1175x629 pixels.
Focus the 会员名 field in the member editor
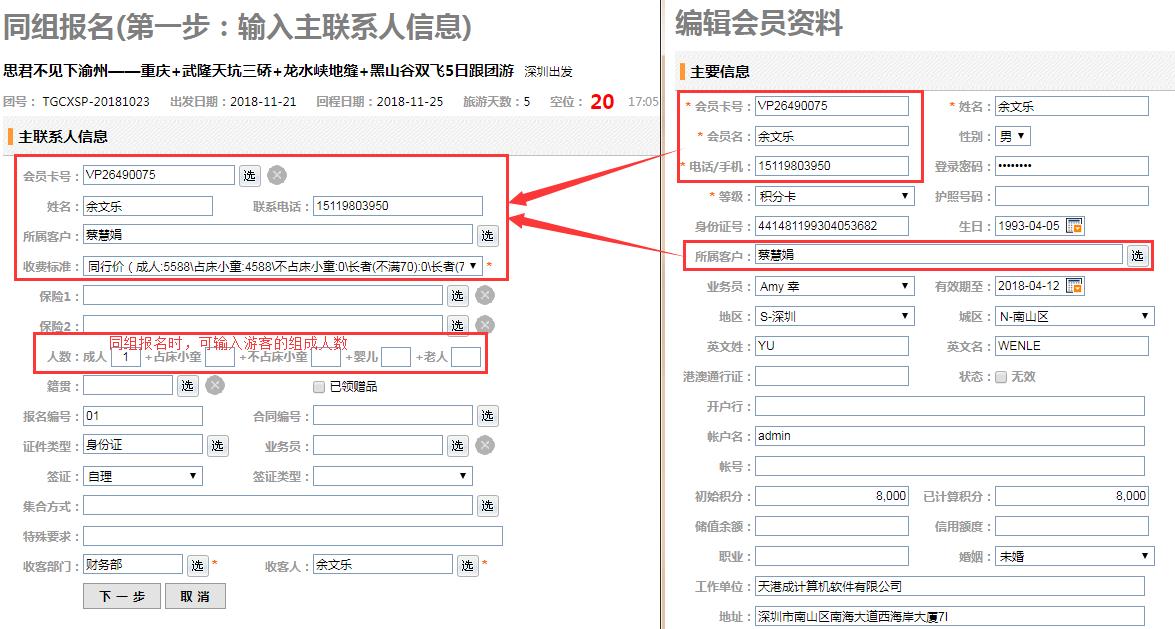[x=832, y=136]
